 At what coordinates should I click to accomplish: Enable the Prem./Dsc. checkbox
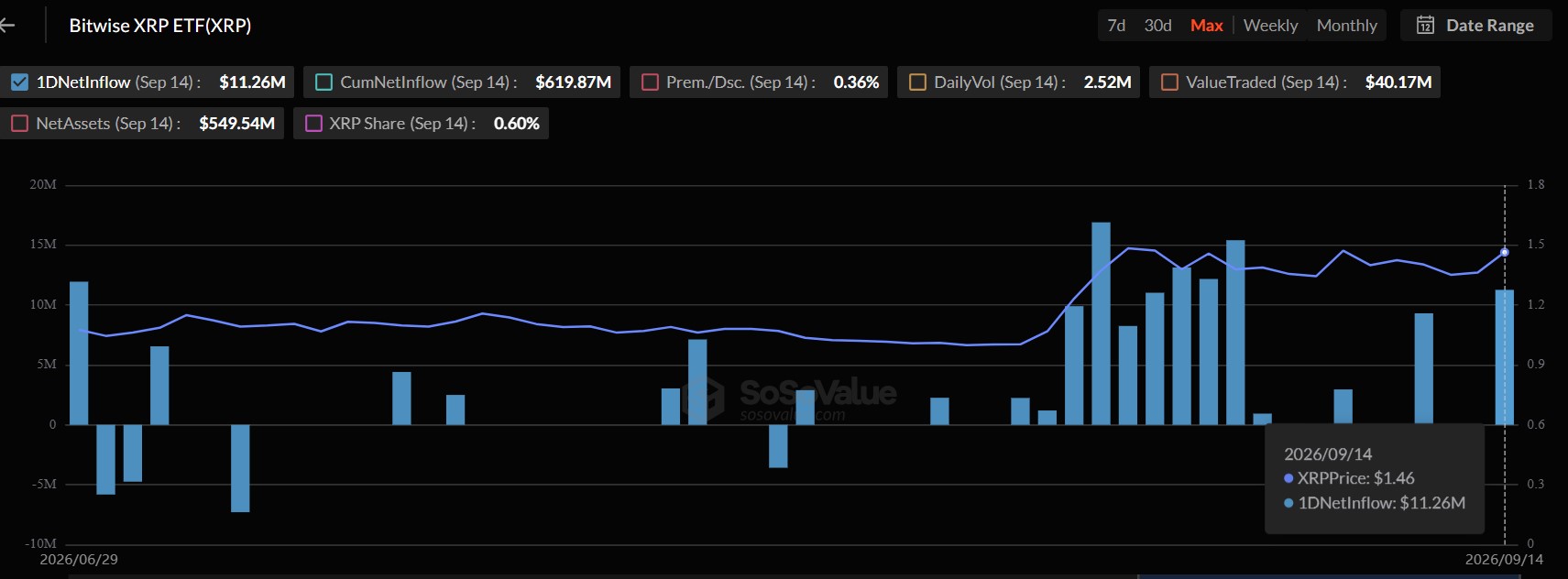pyautogui.click(x=650, y=82)
